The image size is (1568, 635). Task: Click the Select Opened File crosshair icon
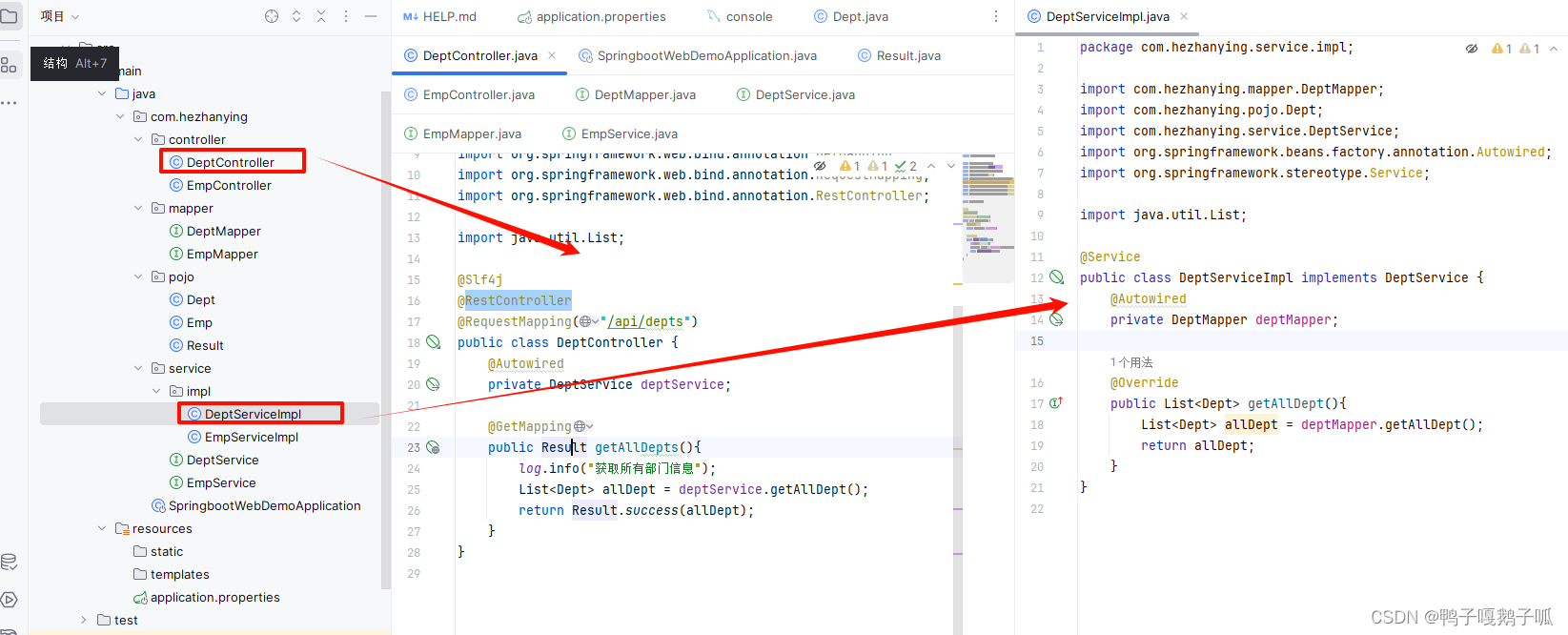(x=272, y=16)
